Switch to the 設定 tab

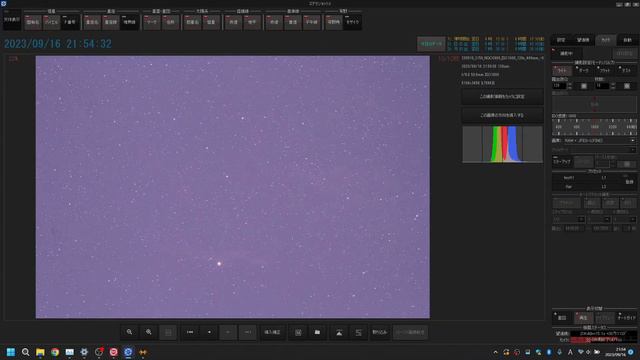pos(562,40)
